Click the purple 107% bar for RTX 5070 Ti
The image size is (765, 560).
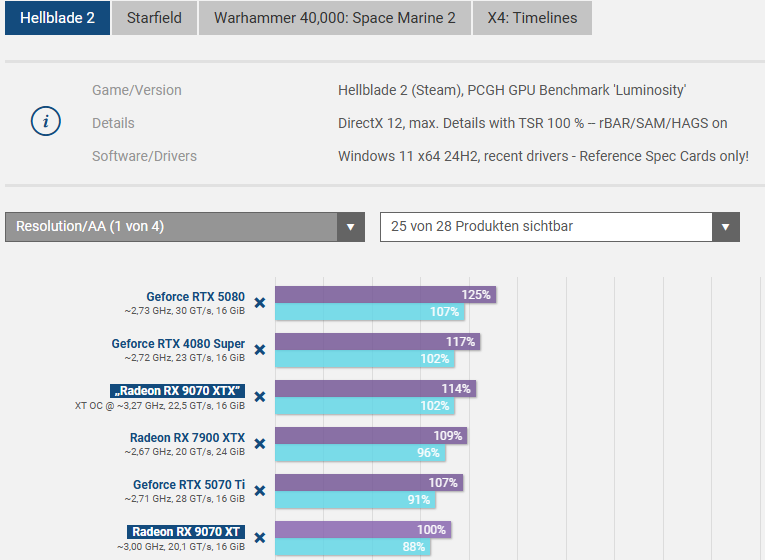point(369,482)
